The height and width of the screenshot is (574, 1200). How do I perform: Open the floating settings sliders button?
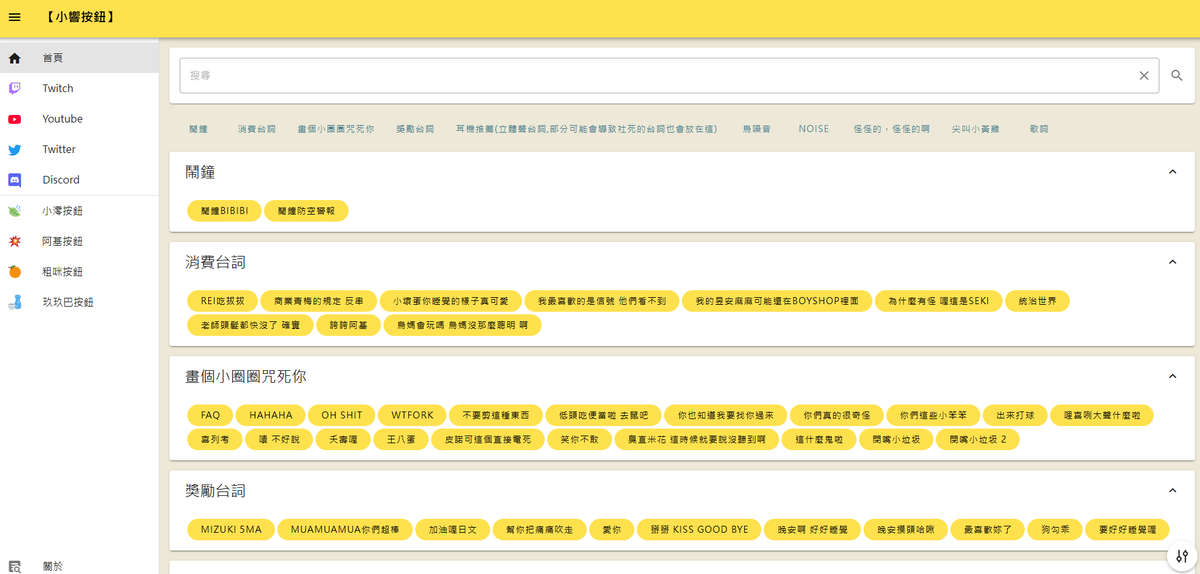click(x=1182, y=556)
